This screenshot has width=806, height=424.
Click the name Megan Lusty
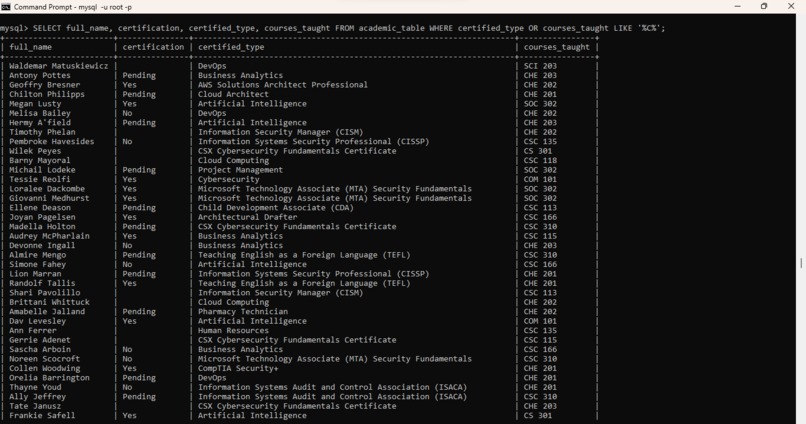pos(35,104)
